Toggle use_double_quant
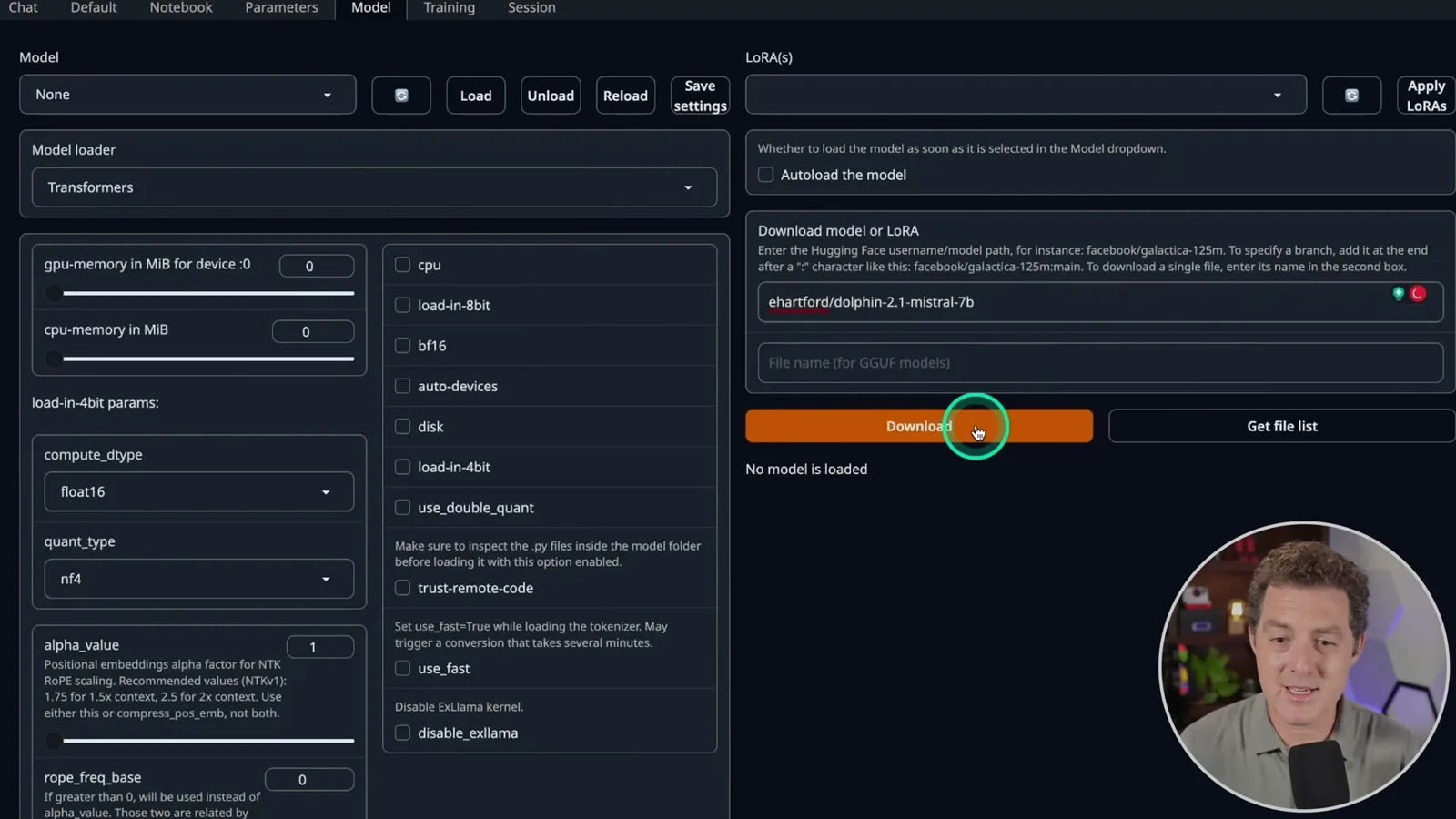The image size is (1456, 819). (x=402, y=508)
